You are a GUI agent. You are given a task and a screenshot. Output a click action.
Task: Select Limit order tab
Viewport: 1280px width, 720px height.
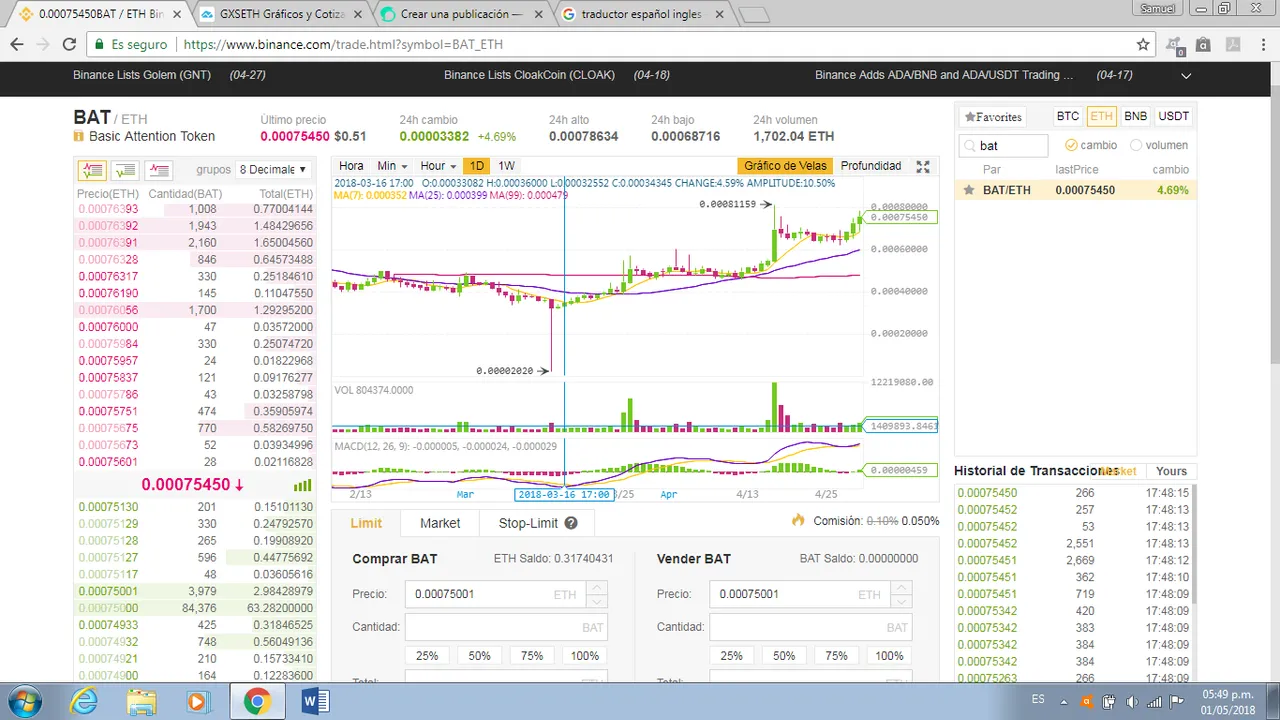(366, 523)
